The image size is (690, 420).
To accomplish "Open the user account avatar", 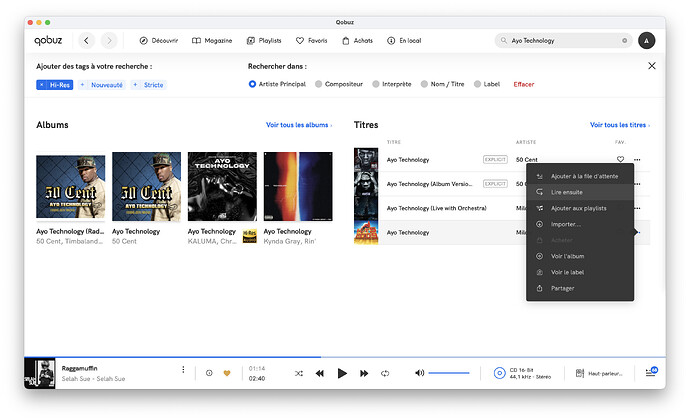I will (x=646, y=41).
